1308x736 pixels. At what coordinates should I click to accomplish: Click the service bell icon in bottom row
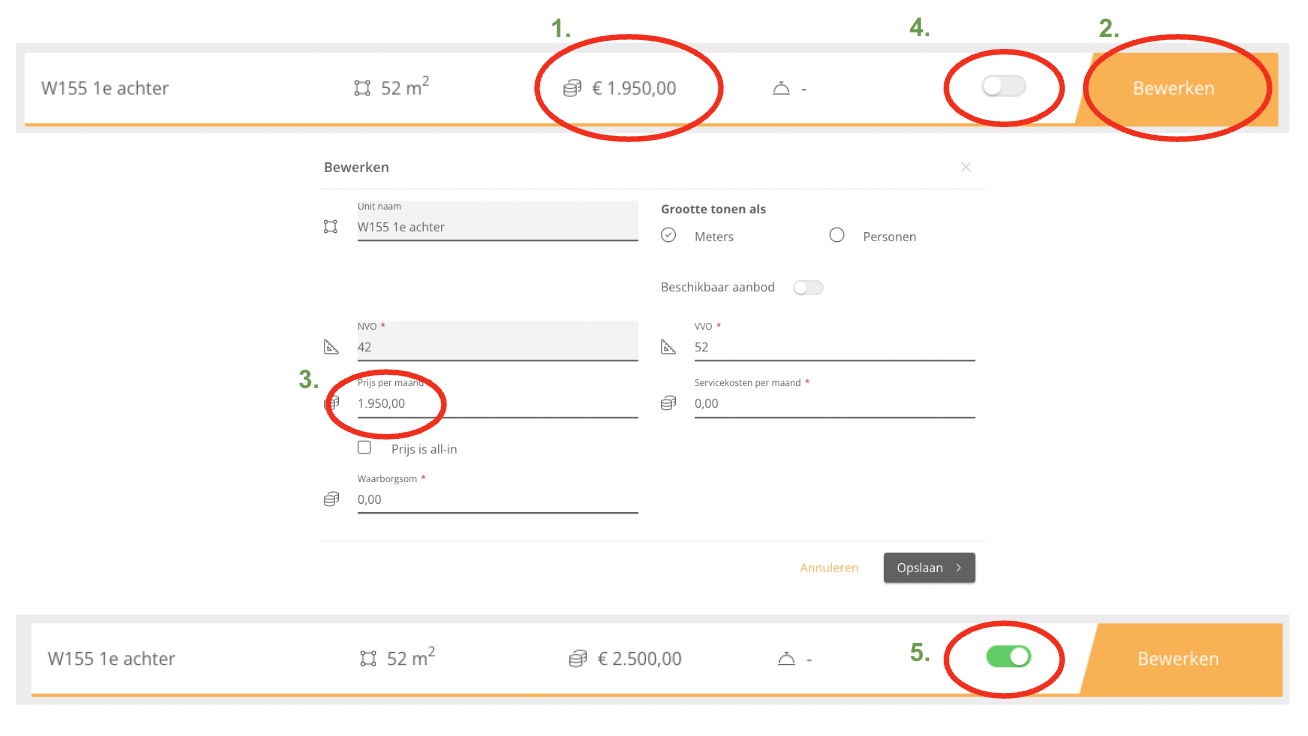click(787, 659)
